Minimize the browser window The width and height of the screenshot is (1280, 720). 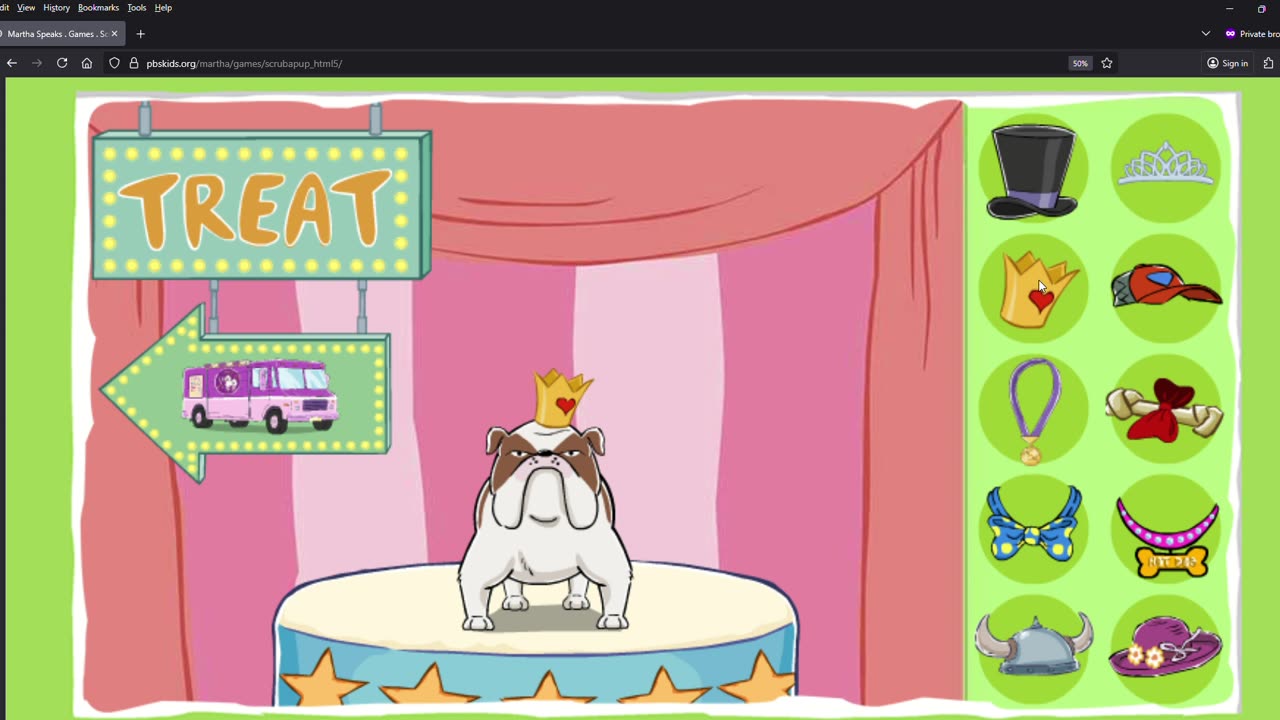pyautogui.click(x=1229, y=8)
